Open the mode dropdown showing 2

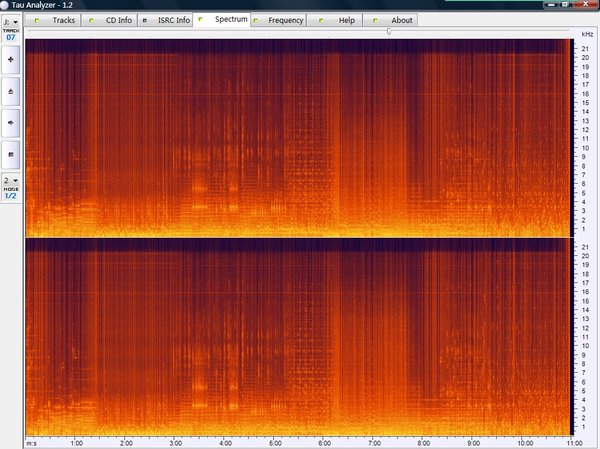click(x=11, y=180)
